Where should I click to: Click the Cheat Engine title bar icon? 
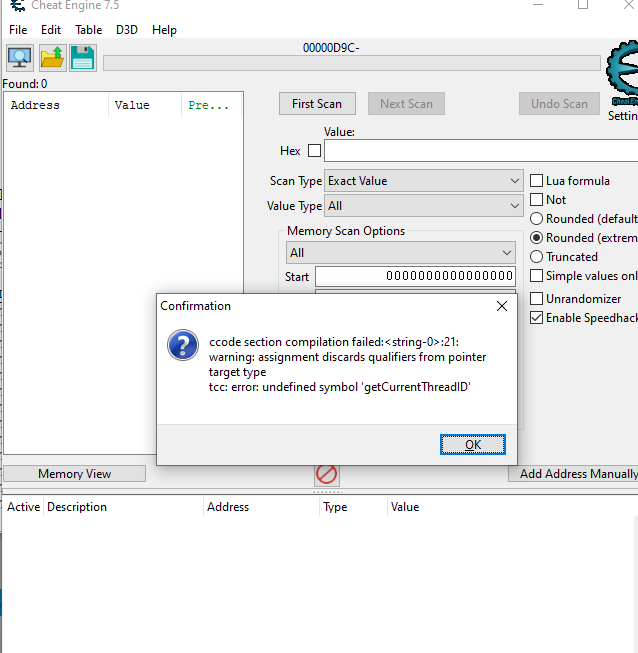17,5
